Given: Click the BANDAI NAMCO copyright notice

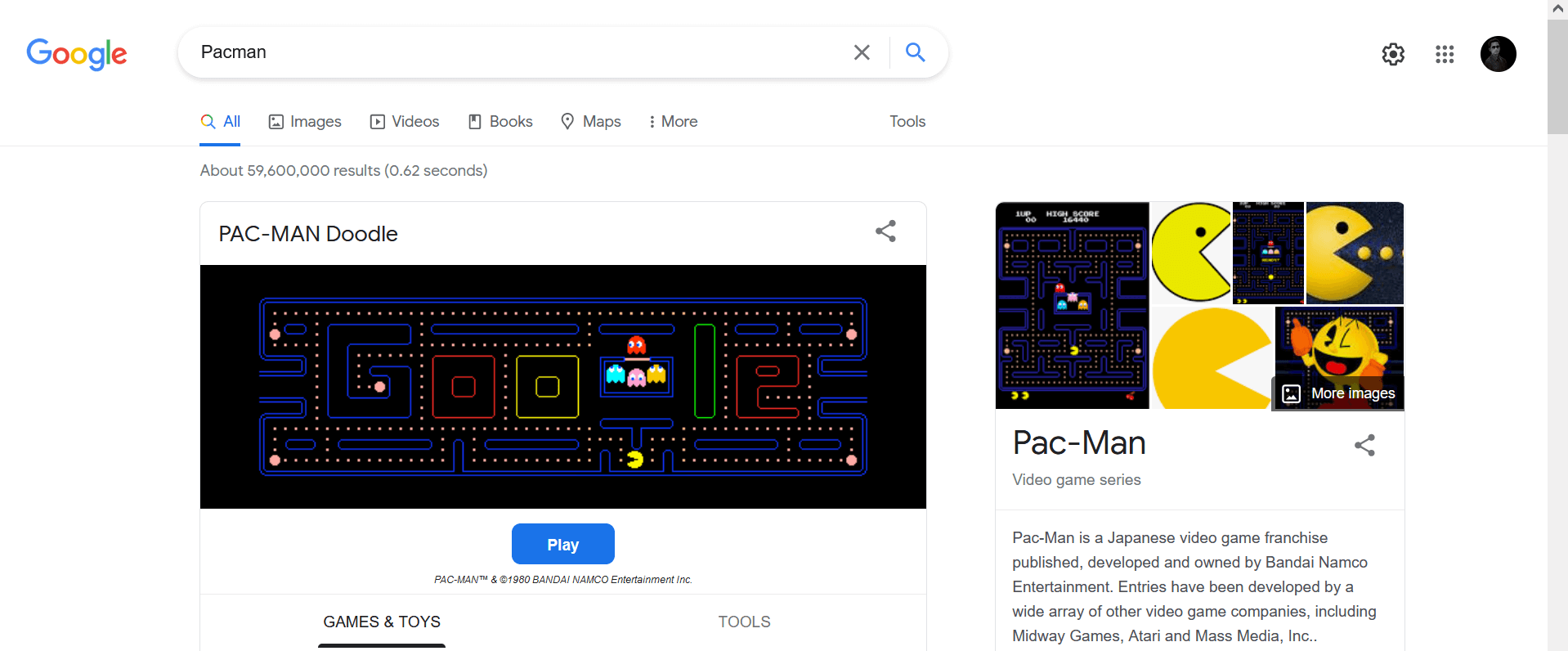Looking at the screenshot, I should point(563,580).
